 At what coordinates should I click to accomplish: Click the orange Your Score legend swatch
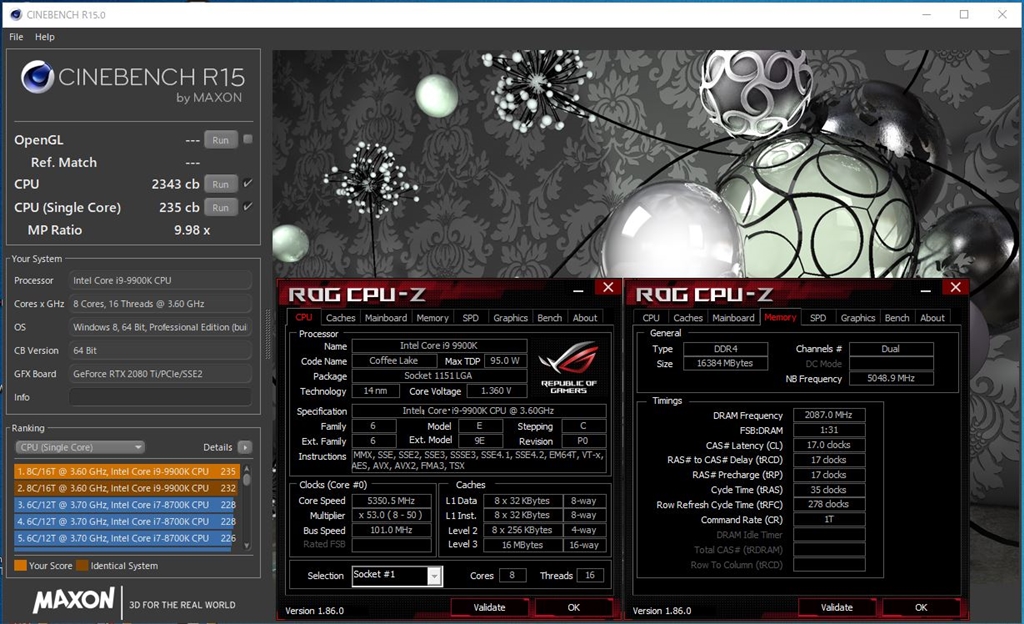(x=20, y=565)
